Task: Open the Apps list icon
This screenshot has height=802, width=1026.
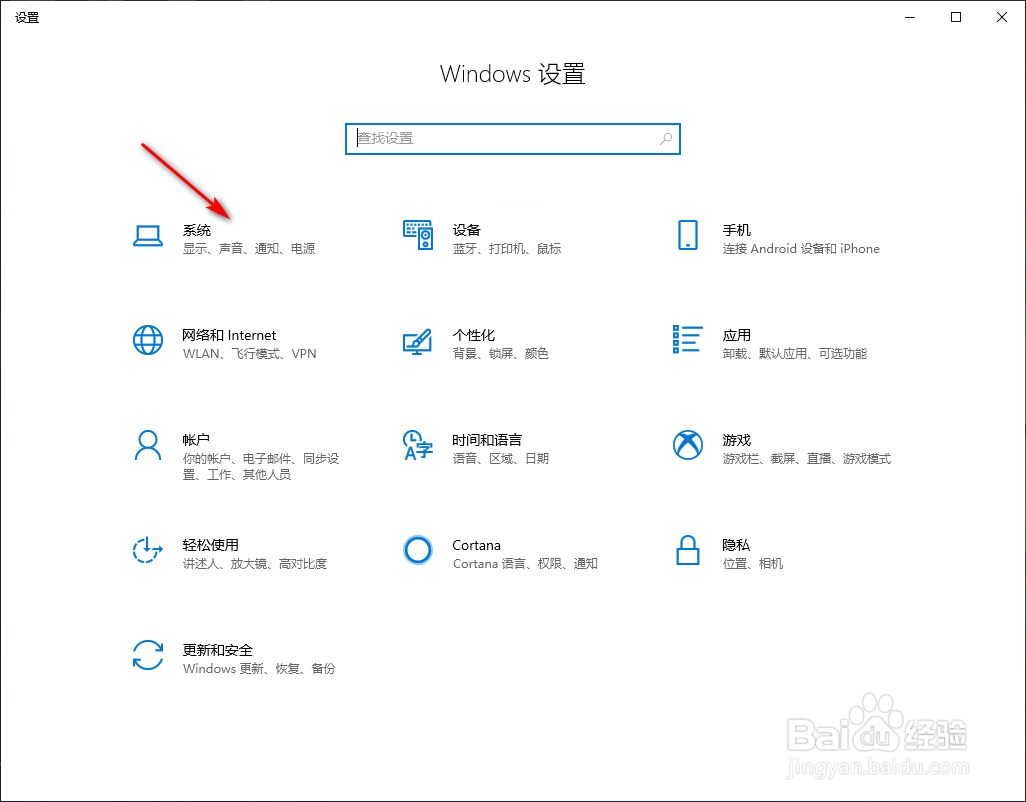Action: click(x=688, y=340)
